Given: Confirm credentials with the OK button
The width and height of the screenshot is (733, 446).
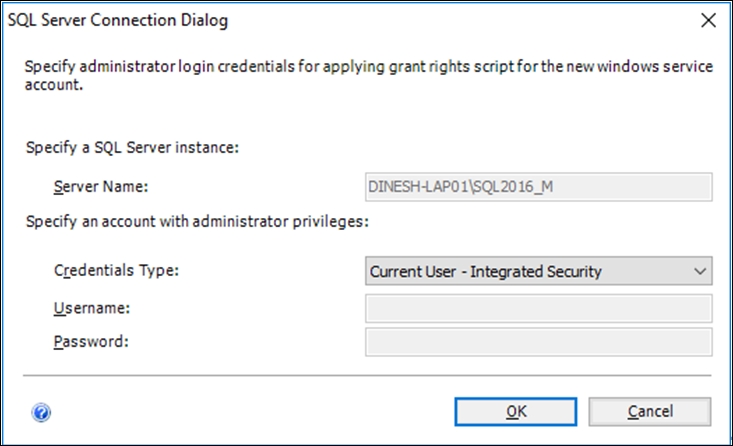Looking at the screenshot, I should pos(516,411).
